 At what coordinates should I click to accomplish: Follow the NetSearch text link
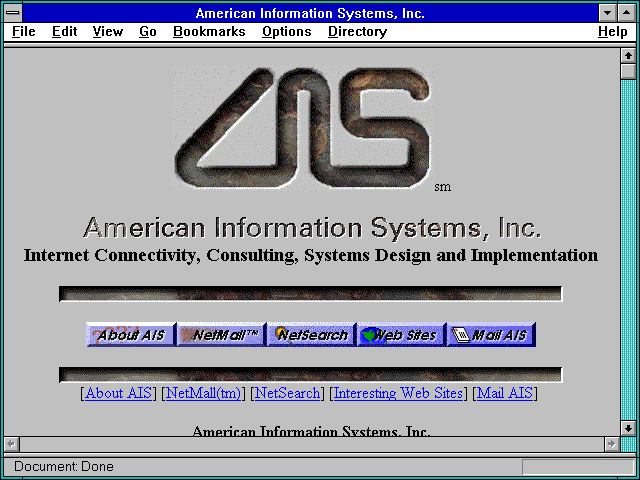coord(287,393)
